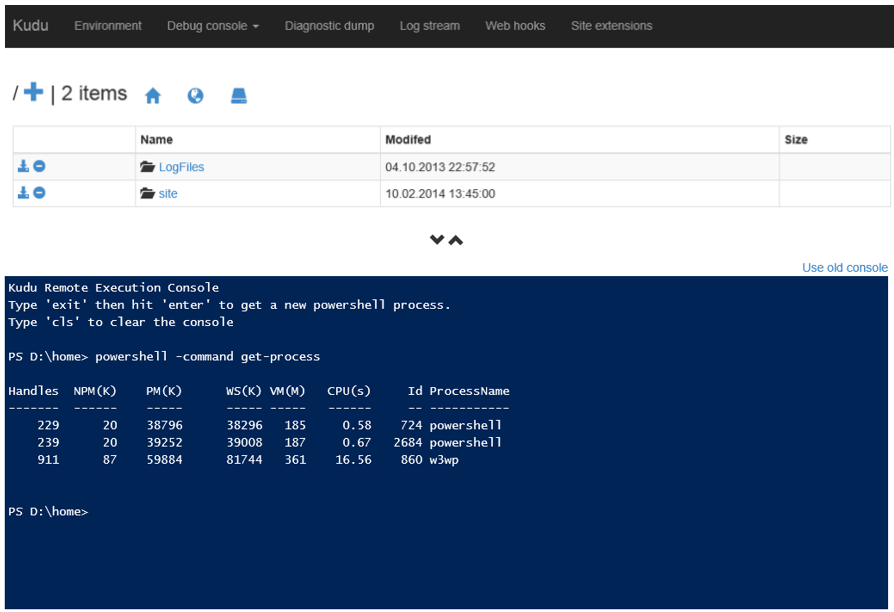Open the Log stream page
894x612 pixels.
(429, 26)
